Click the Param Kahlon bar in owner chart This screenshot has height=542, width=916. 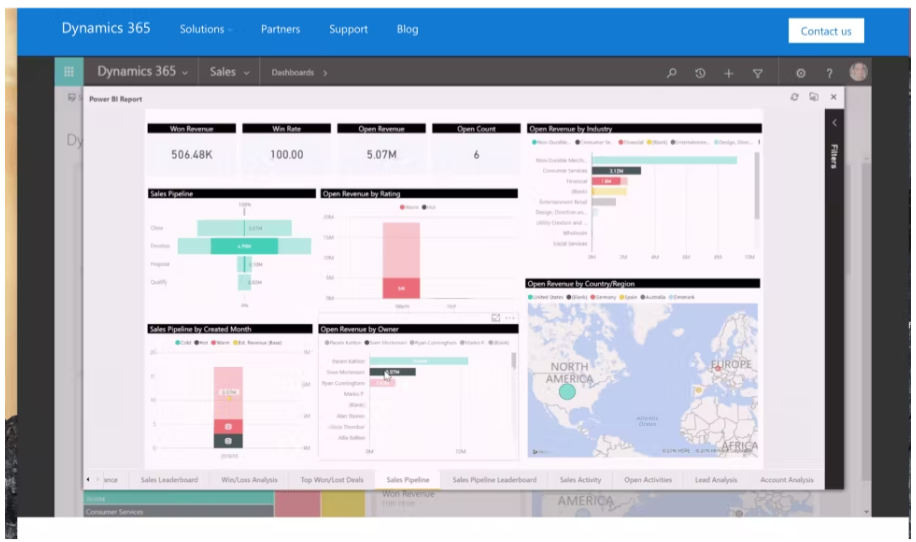(x=418, y=361)
